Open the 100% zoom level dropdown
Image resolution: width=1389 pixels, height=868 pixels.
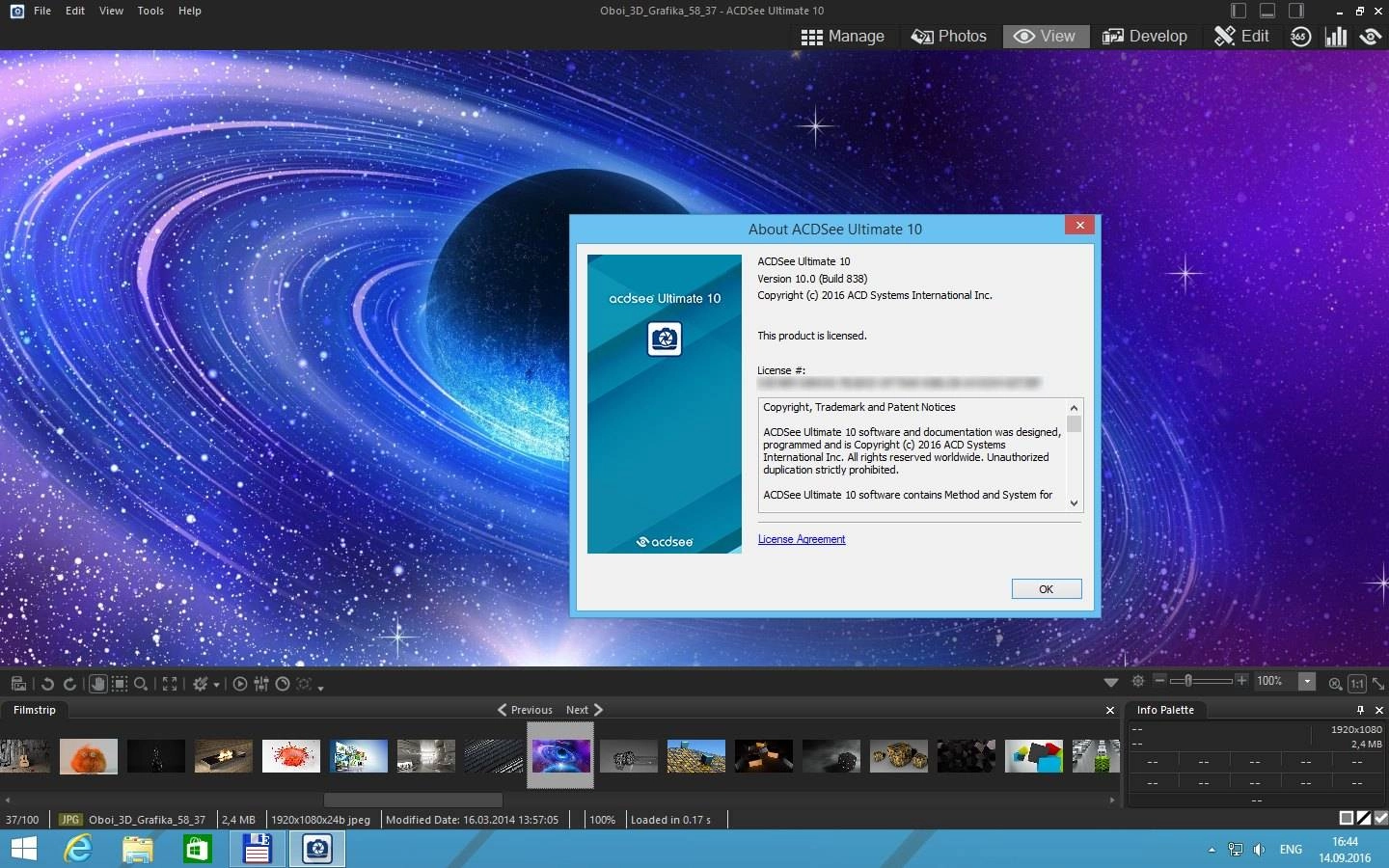[x=1307, y=682]
